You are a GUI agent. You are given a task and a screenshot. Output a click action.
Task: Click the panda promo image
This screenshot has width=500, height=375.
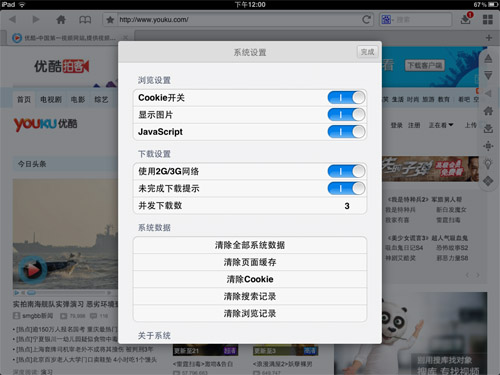pos(411,334)
